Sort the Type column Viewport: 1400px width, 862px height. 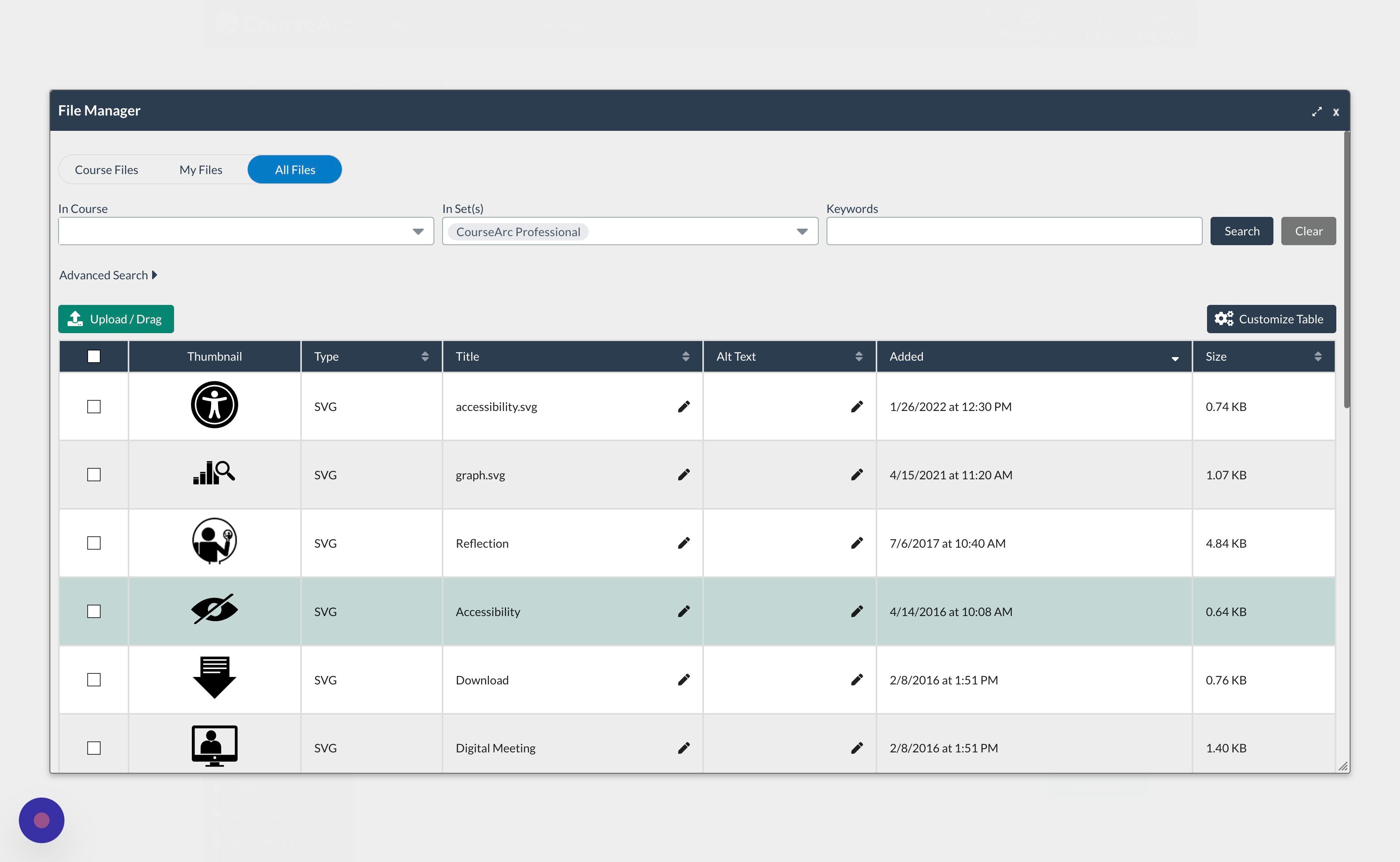(425, 356)
